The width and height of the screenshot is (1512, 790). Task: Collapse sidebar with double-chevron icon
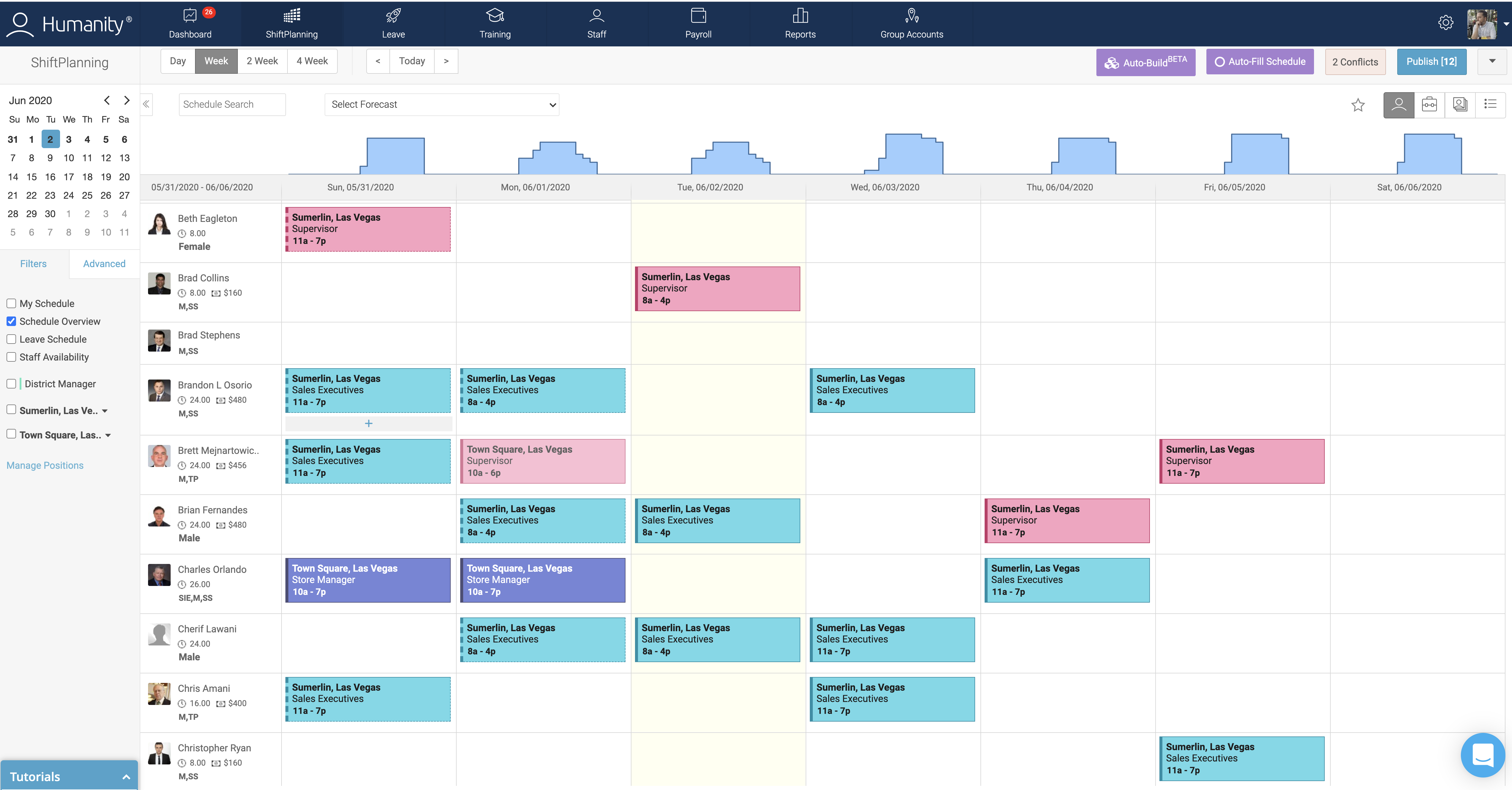146,105
